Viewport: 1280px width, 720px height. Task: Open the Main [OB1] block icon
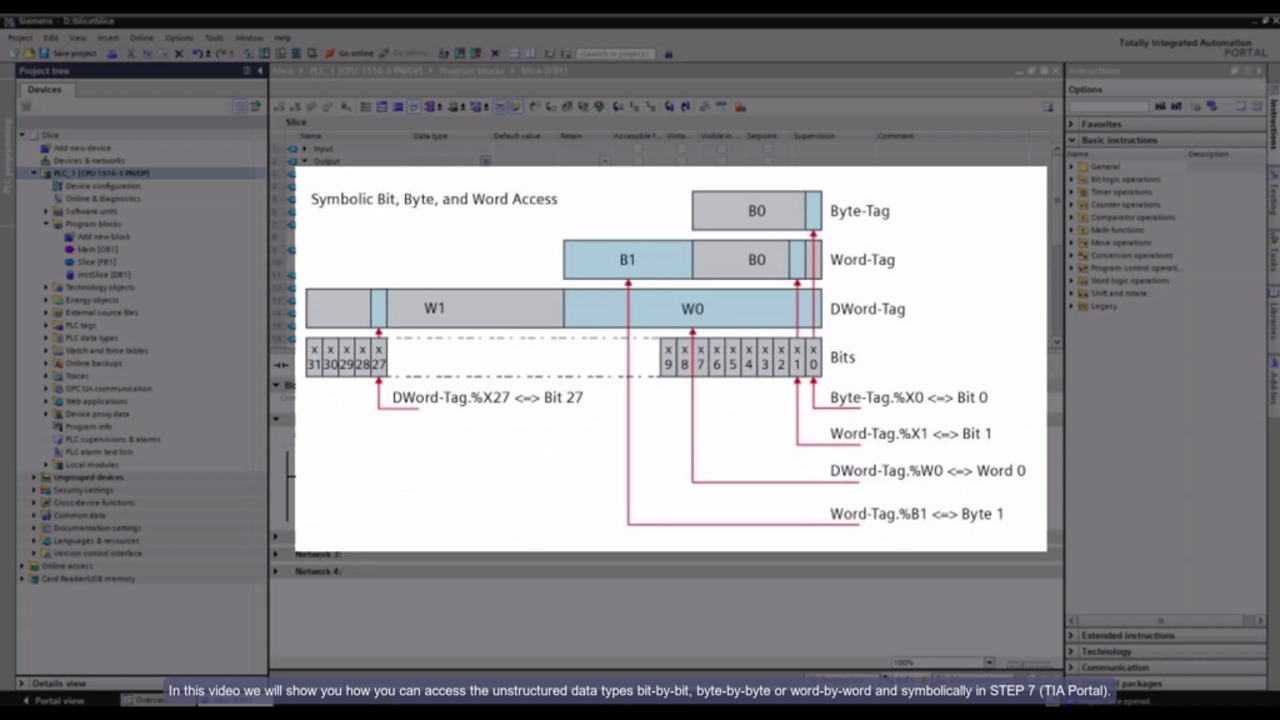pos(69,249)
